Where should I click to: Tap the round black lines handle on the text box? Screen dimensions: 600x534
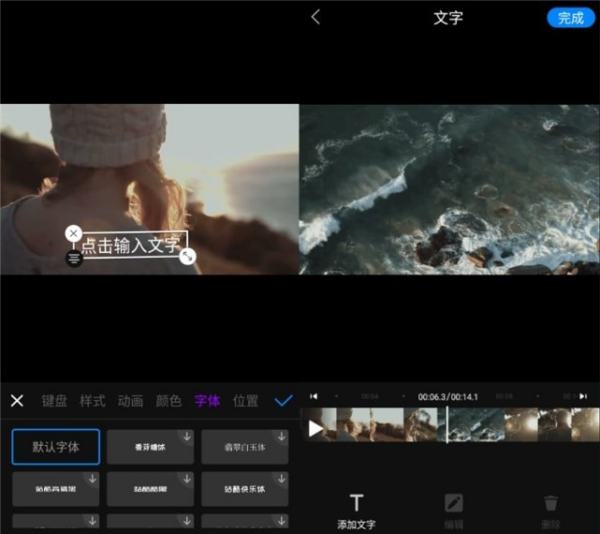pos(74,258)
